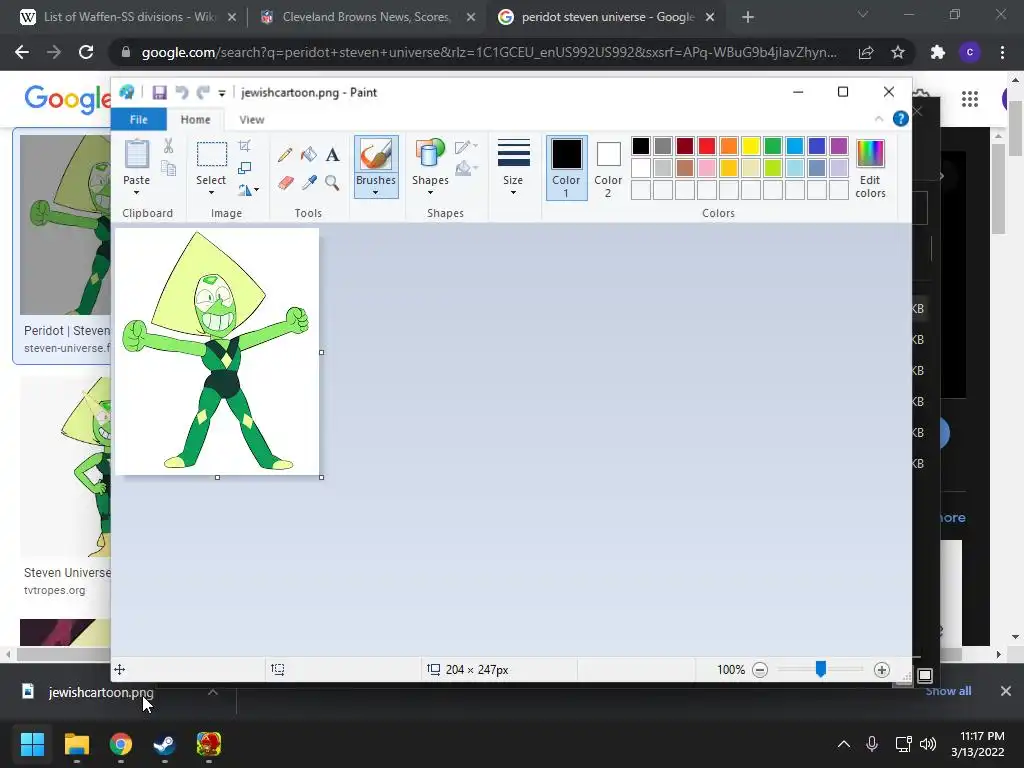The image size is (1024, 768).
Task: Open a new Chrome tab
Action: [748, 17]
